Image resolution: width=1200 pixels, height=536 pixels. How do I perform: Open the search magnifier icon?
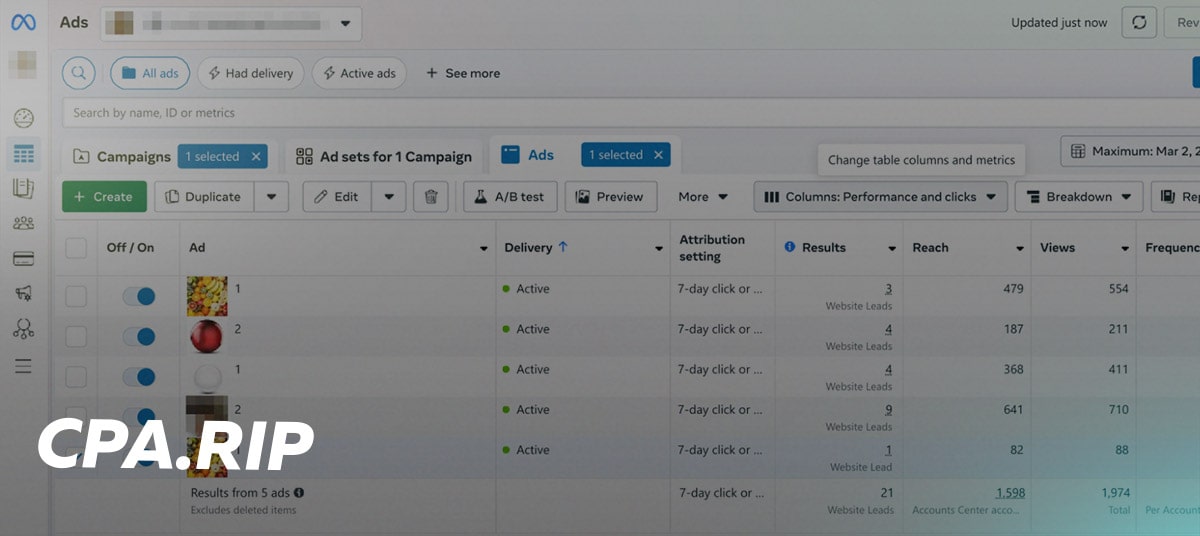(x=79, y=73)
